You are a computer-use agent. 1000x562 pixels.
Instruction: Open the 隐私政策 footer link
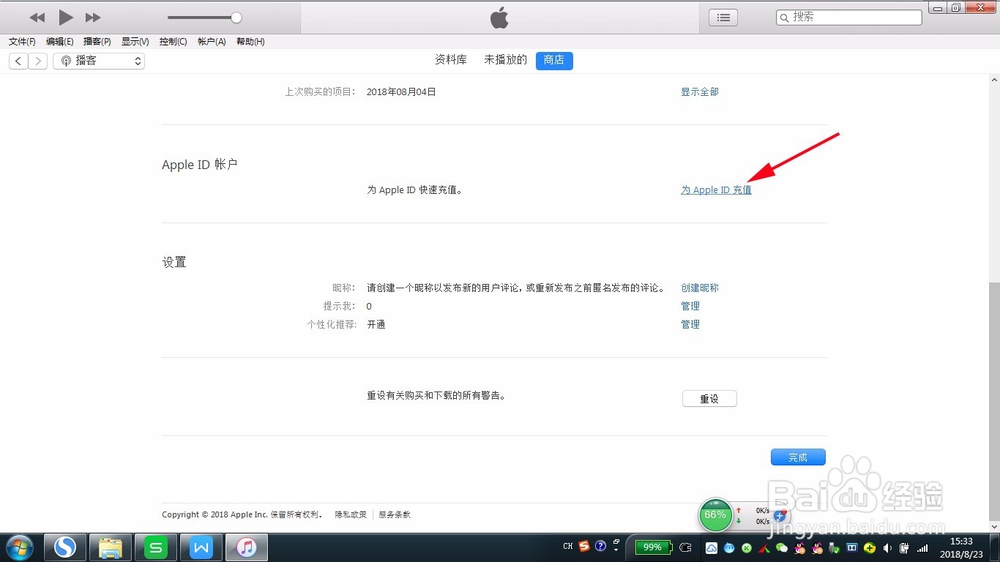tap(351, 514)
